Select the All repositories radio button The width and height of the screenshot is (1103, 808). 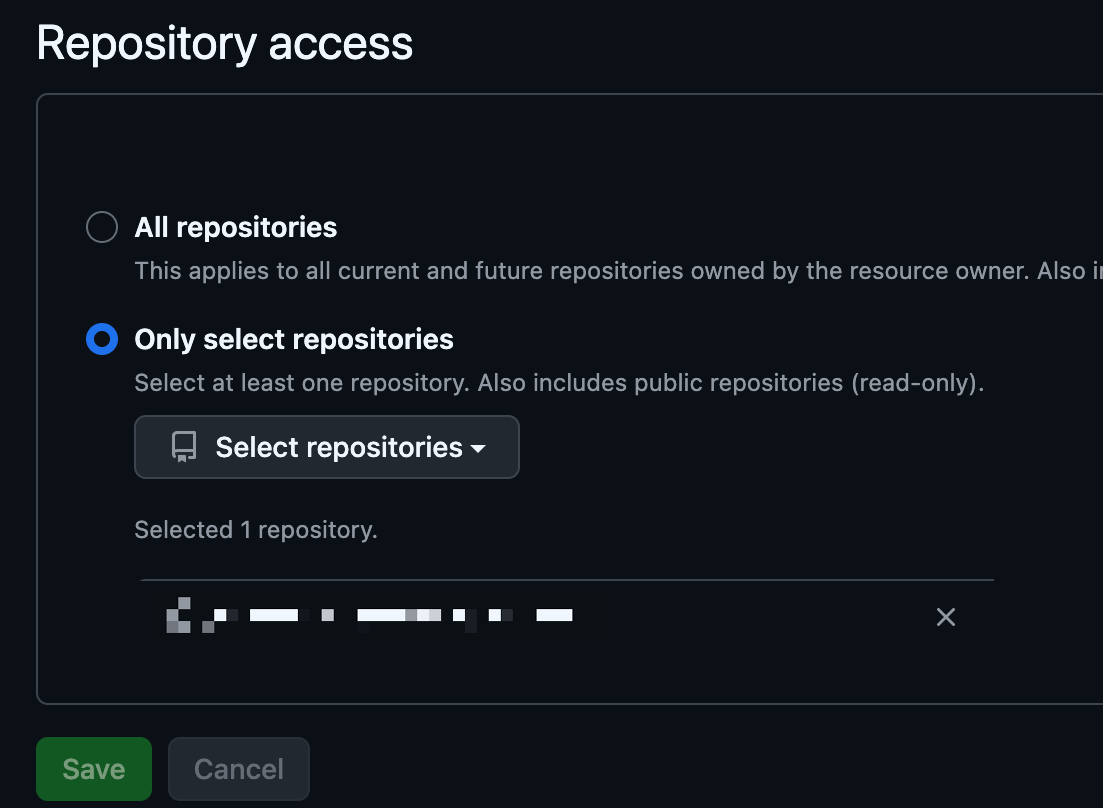click(102, 228)
